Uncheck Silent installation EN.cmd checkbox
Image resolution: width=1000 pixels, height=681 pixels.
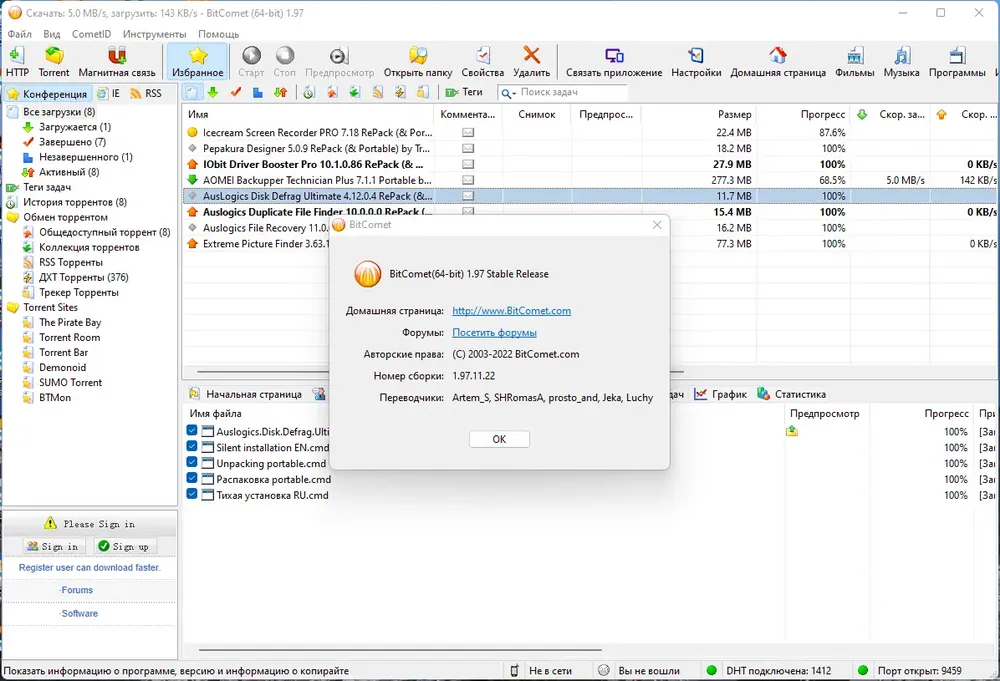(192, 446)
